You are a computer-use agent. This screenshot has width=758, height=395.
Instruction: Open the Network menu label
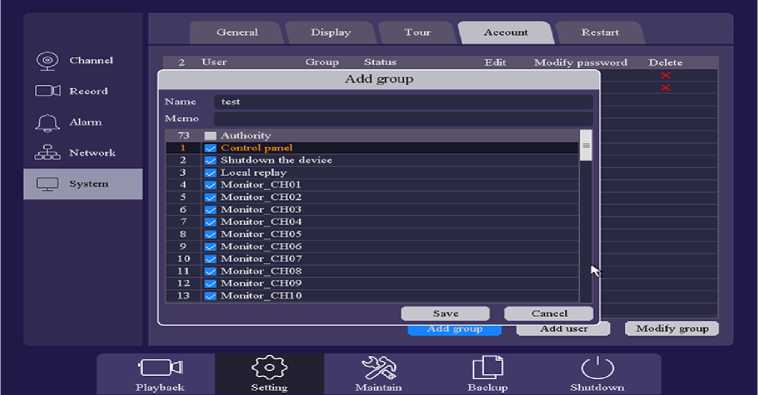click(x=92, y=153)
